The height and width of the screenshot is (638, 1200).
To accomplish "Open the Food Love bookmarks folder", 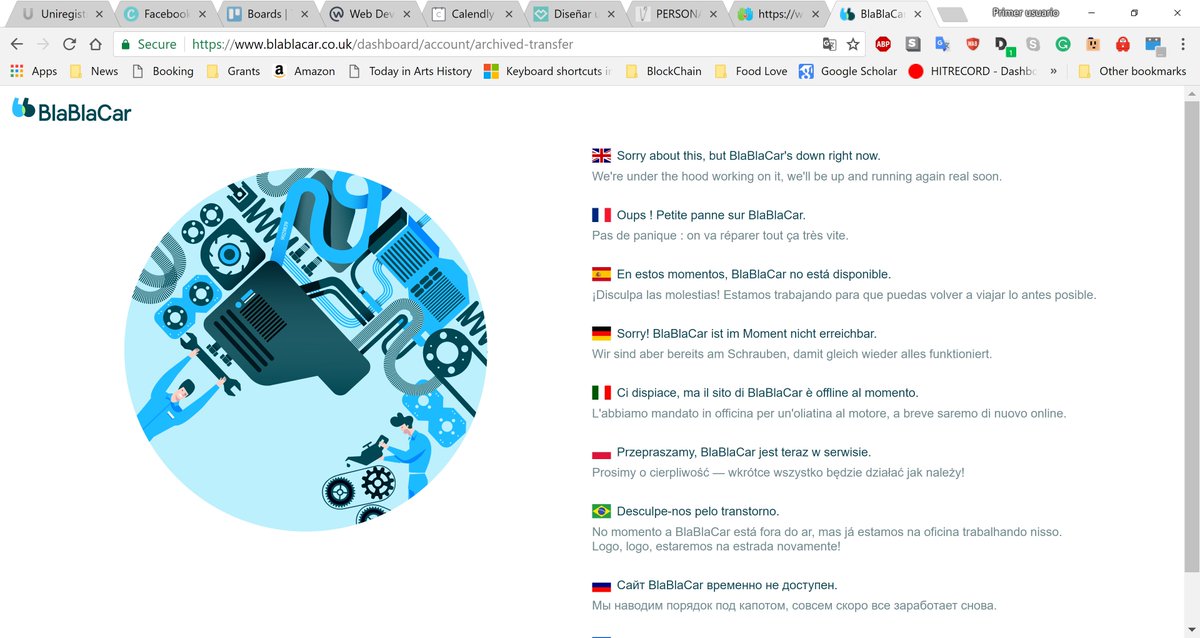I will [751, 71].
